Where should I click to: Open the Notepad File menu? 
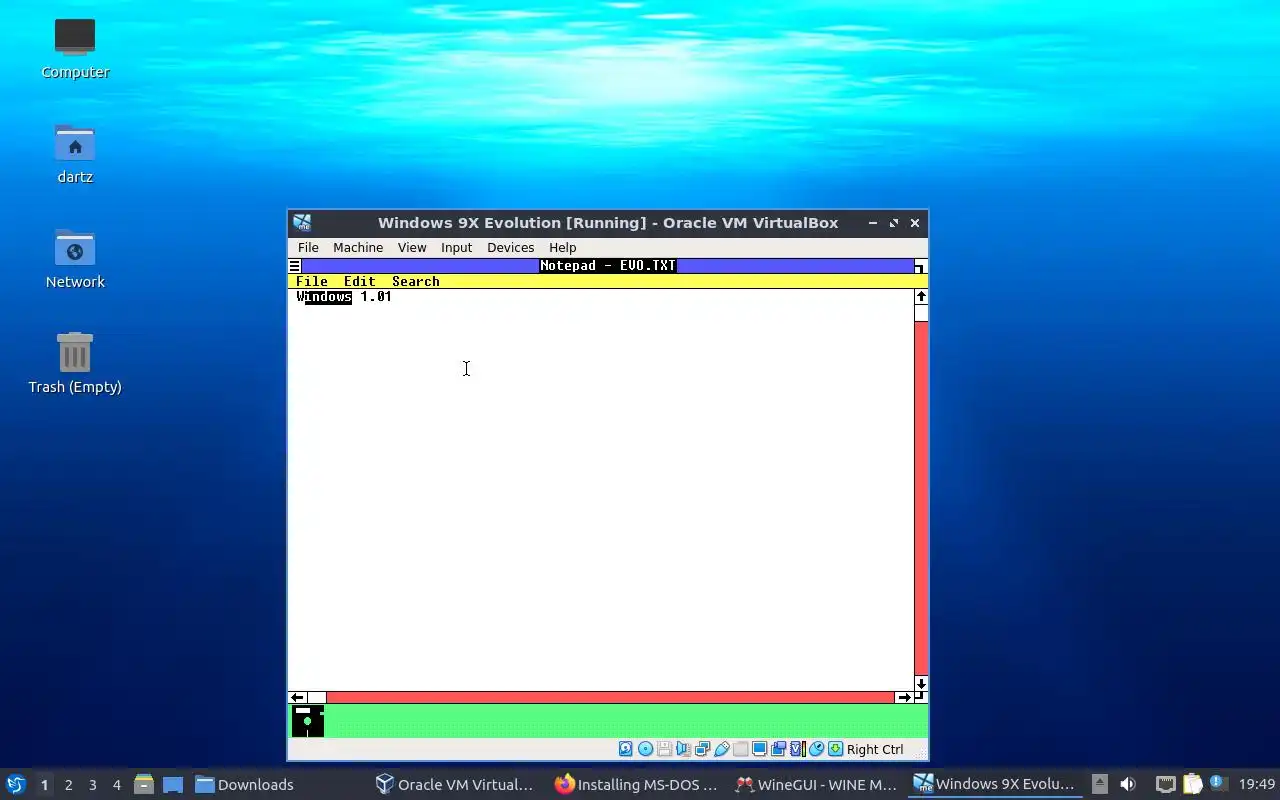tap(312, 282)
